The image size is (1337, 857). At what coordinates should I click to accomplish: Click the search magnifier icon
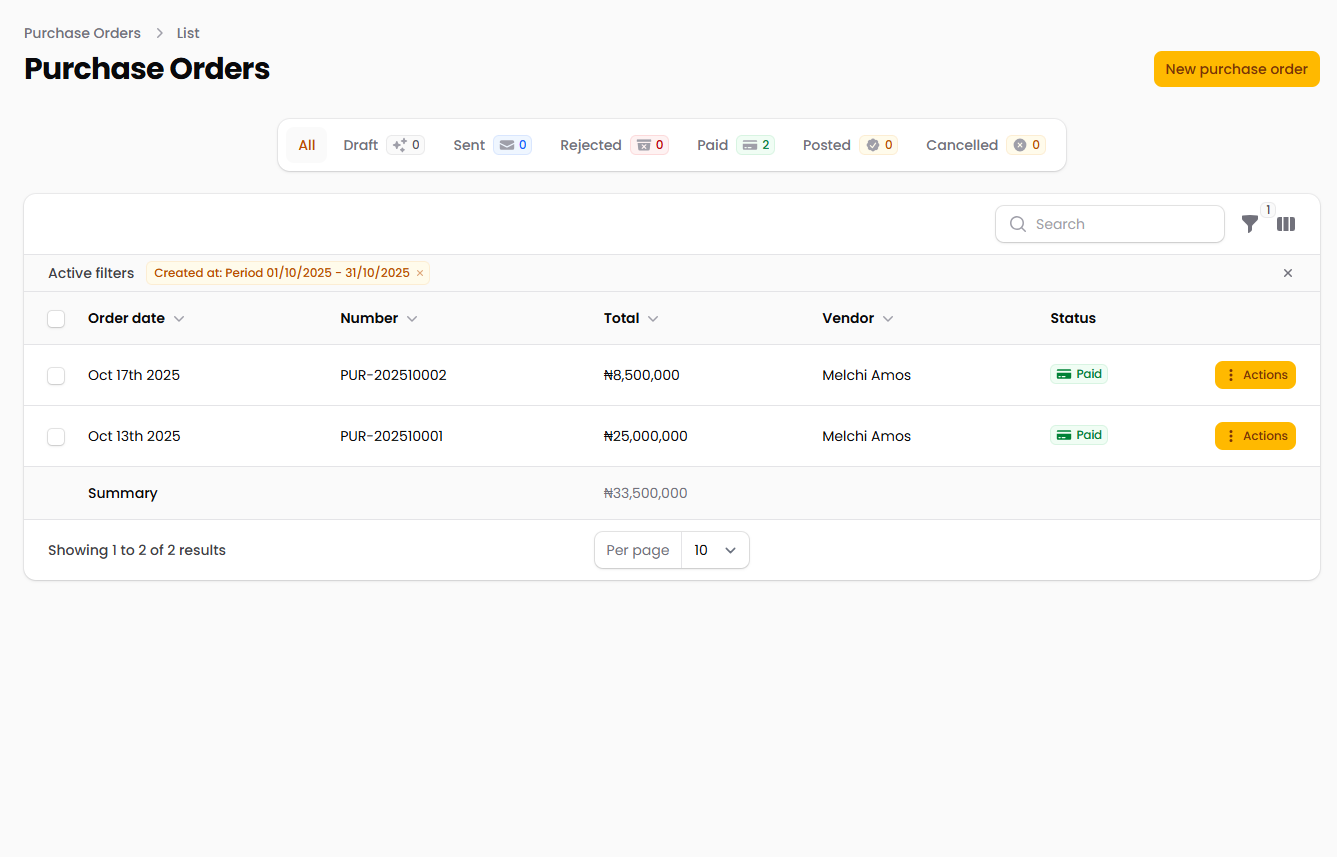point(1018,224)
